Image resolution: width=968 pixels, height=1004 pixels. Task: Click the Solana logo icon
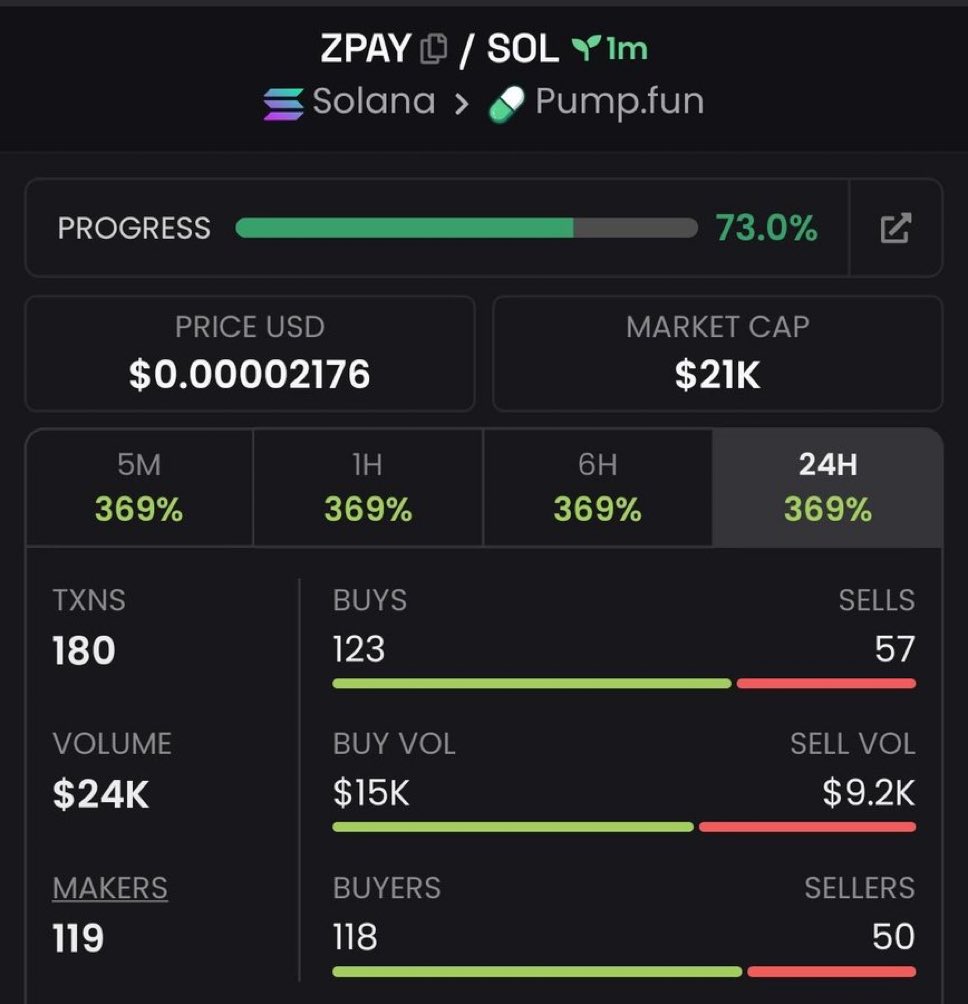(x=283, y=103)
